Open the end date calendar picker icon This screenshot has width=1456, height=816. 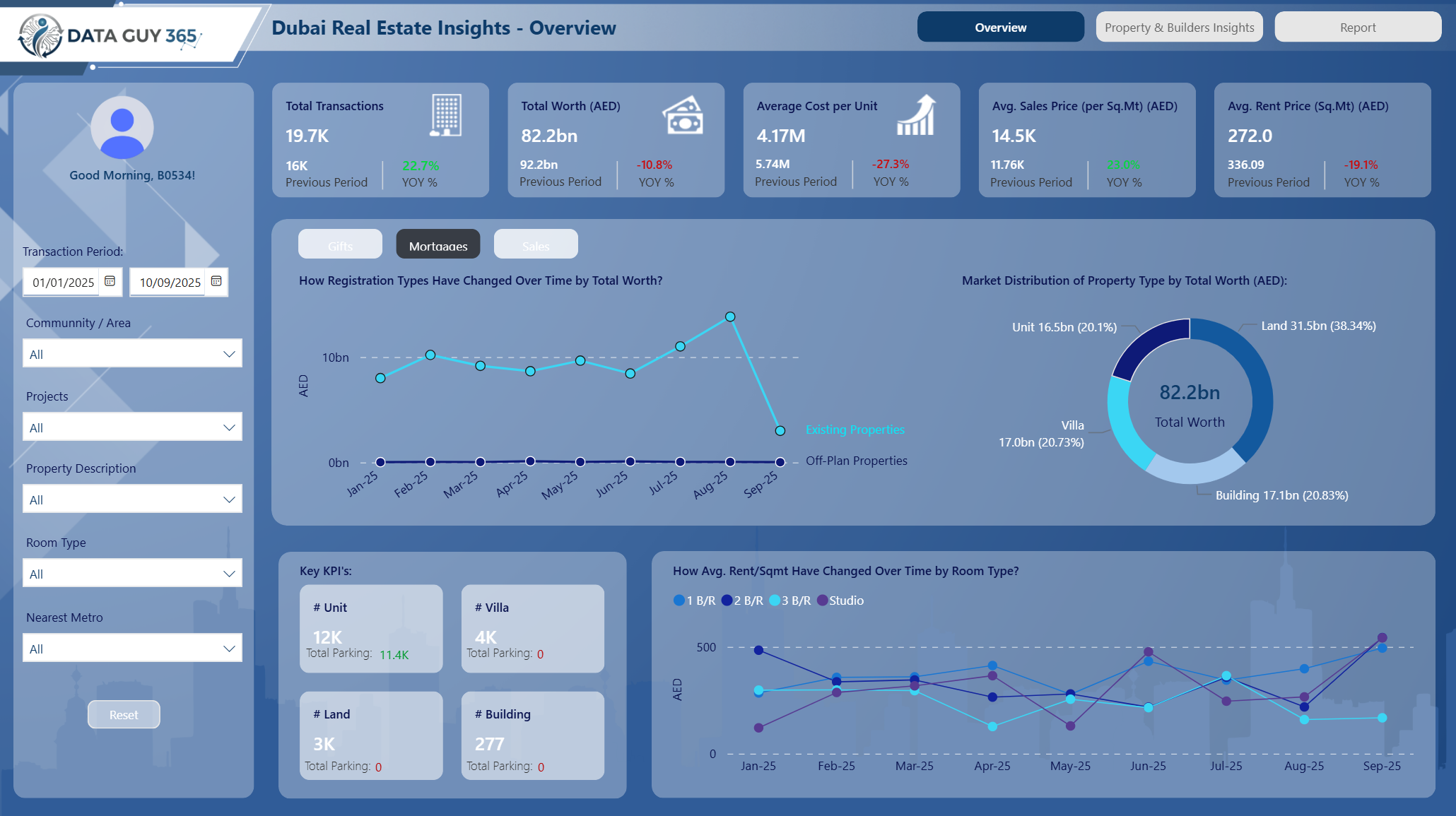(216, 281)
